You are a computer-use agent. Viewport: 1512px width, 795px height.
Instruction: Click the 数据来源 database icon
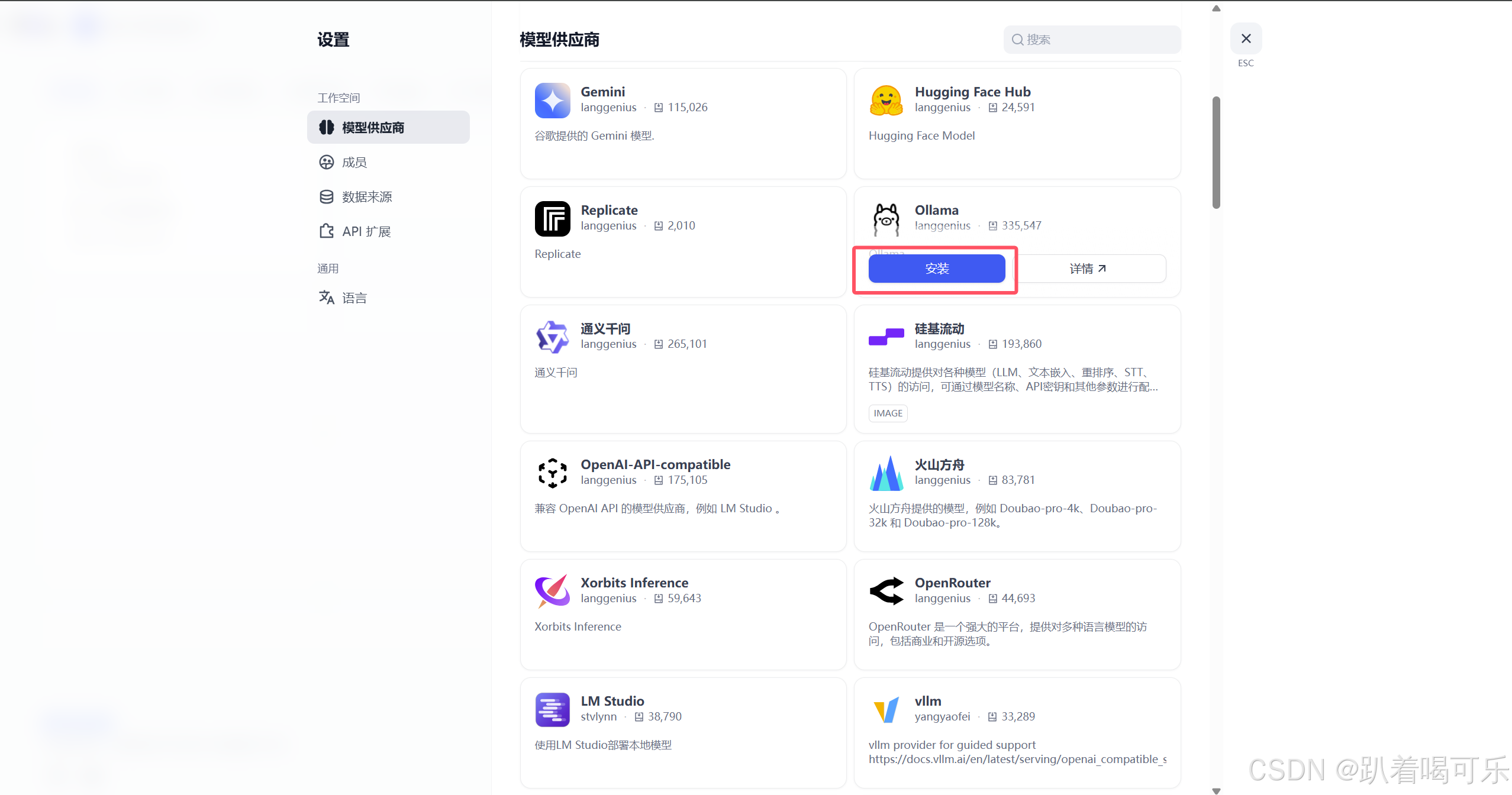pyautogui.click(x=326, y=196)
